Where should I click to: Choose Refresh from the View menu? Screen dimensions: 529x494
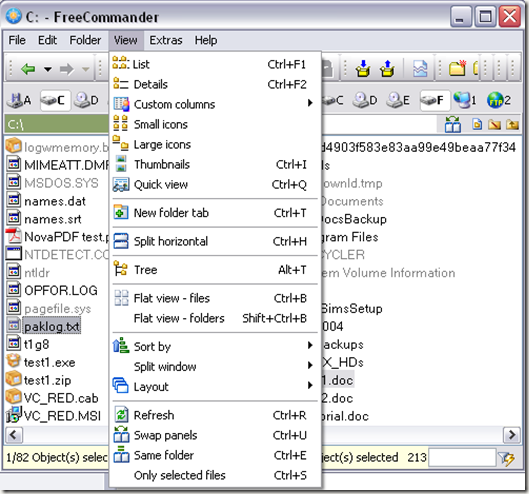tap(215, 415)
